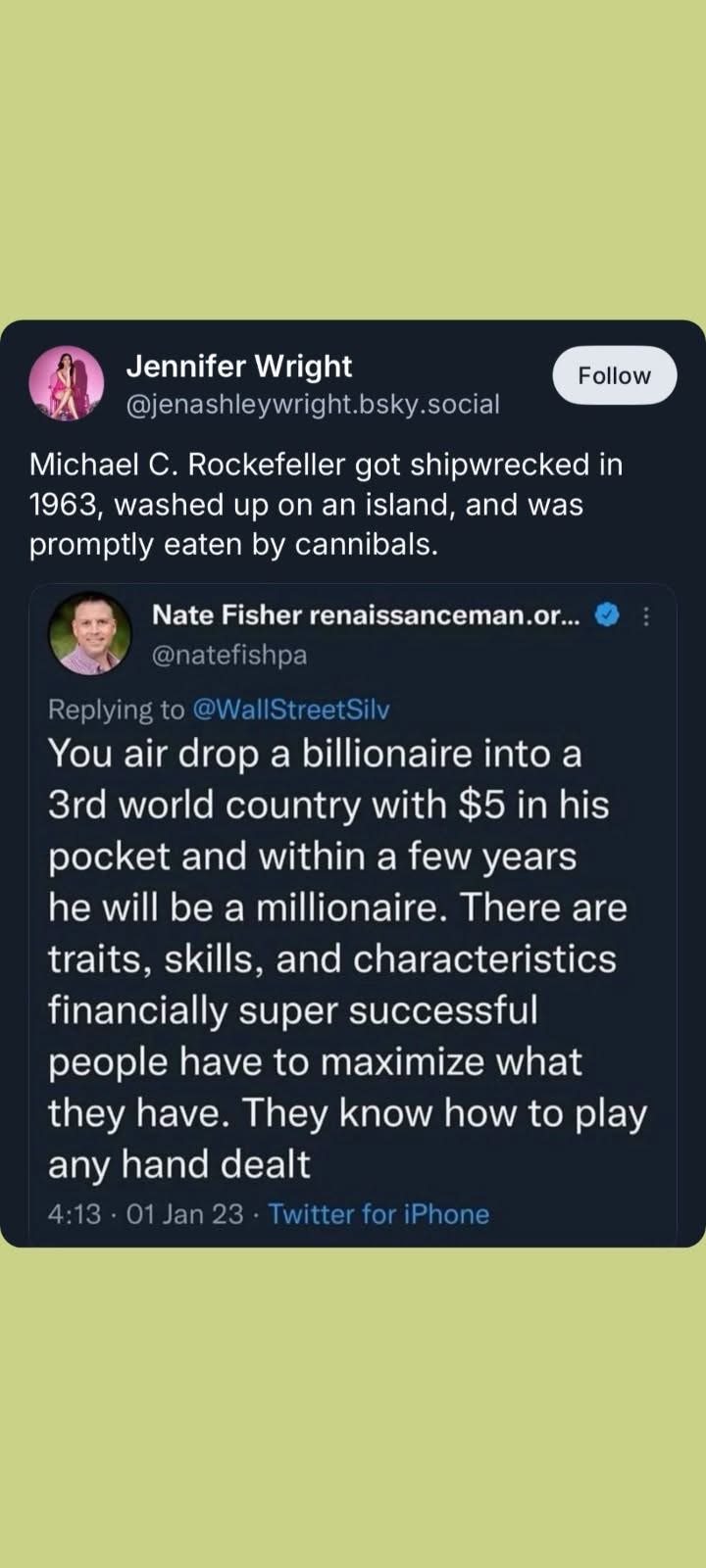This screenshot has width=706, height=1568.
Task: Click 'any hand dealt' last tweet line
Action: (179, 1164)
